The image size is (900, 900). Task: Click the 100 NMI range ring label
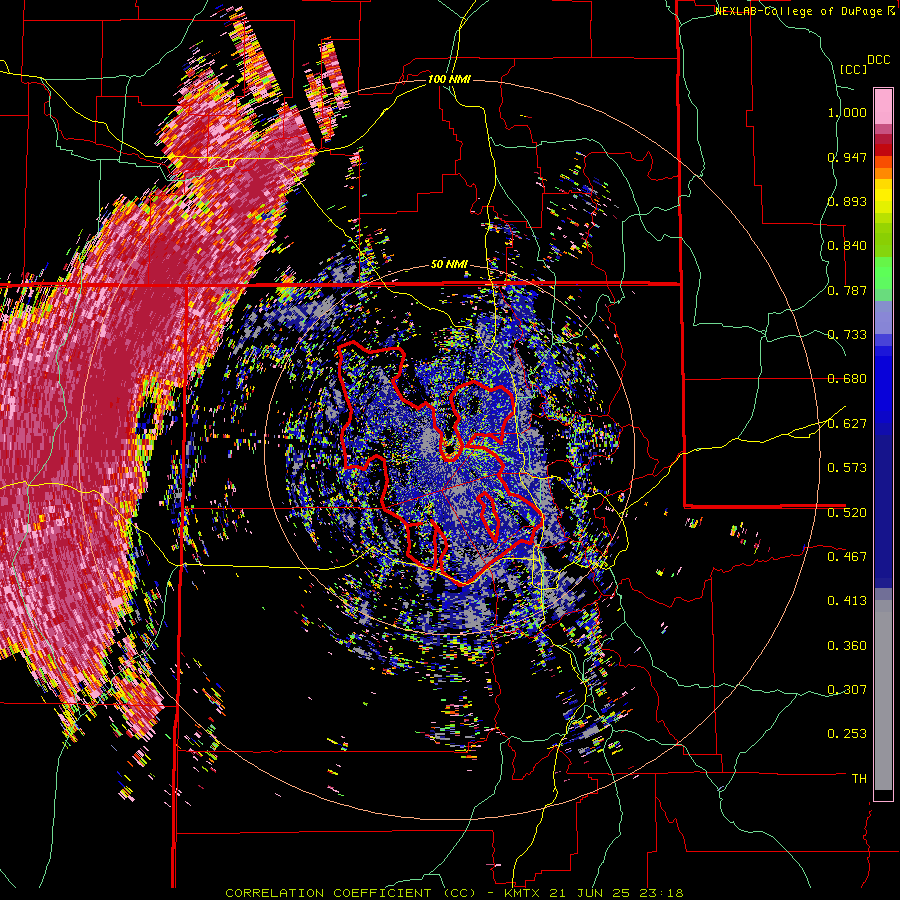[x=449, y=79]
